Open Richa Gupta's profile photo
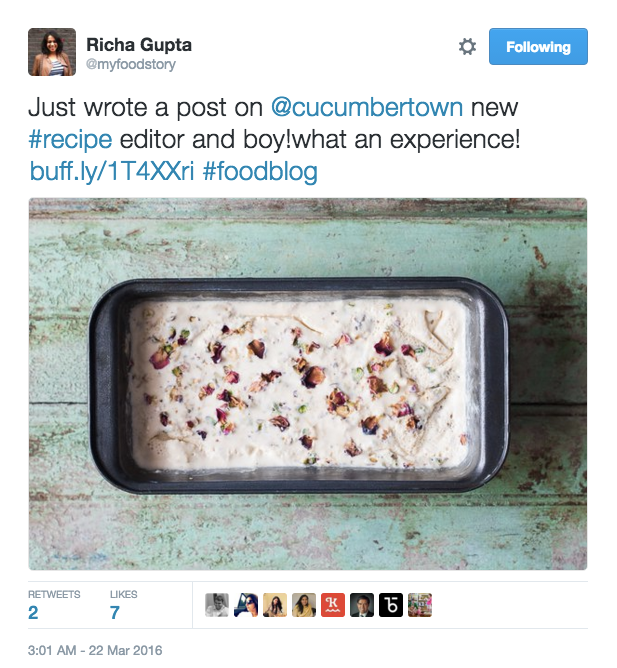The image size is (617, 668). click(52, 52)
